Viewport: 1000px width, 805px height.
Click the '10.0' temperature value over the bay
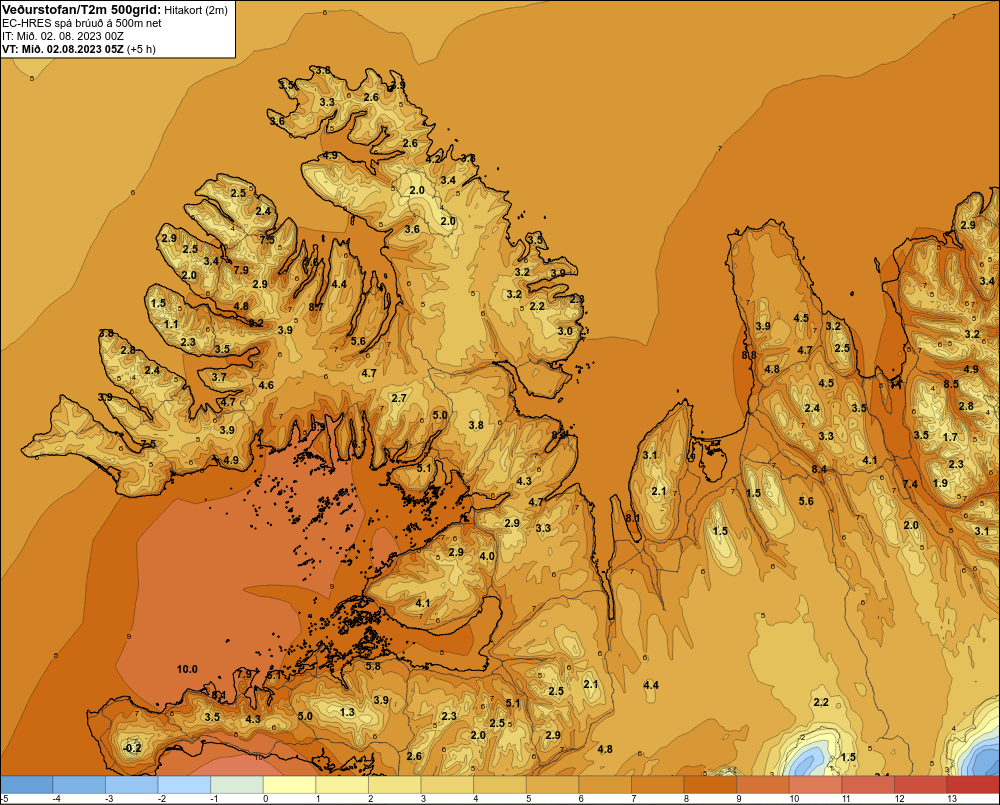click(x=187, y=669)
